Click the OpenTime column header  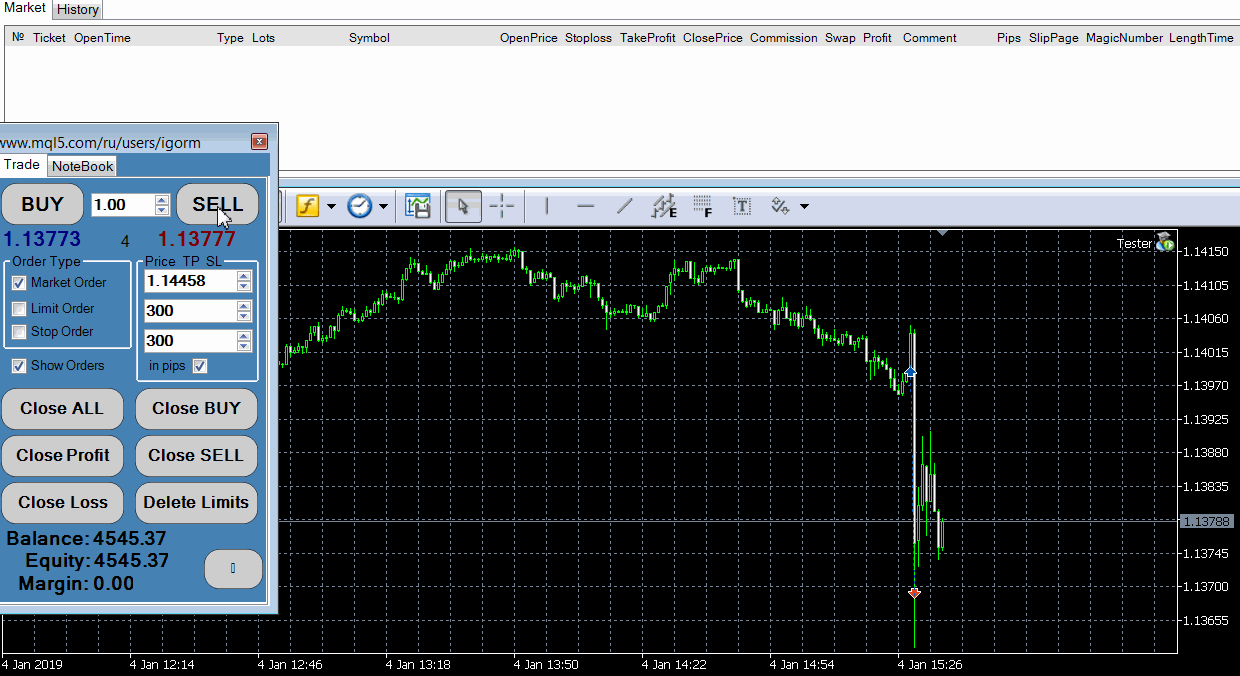coord(102,38)
